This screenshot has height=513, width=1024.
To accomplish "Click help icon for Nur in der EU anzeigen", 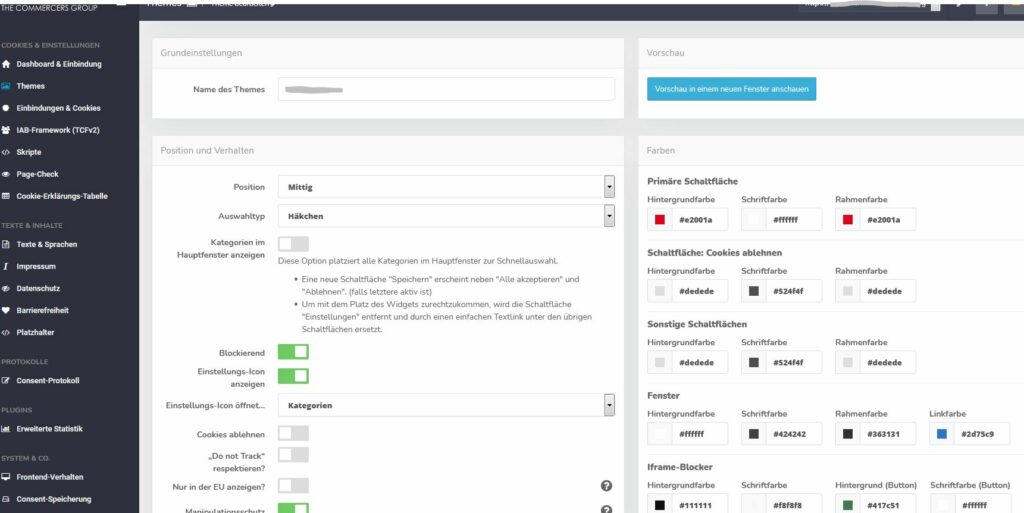I will (x=606, y=486).
